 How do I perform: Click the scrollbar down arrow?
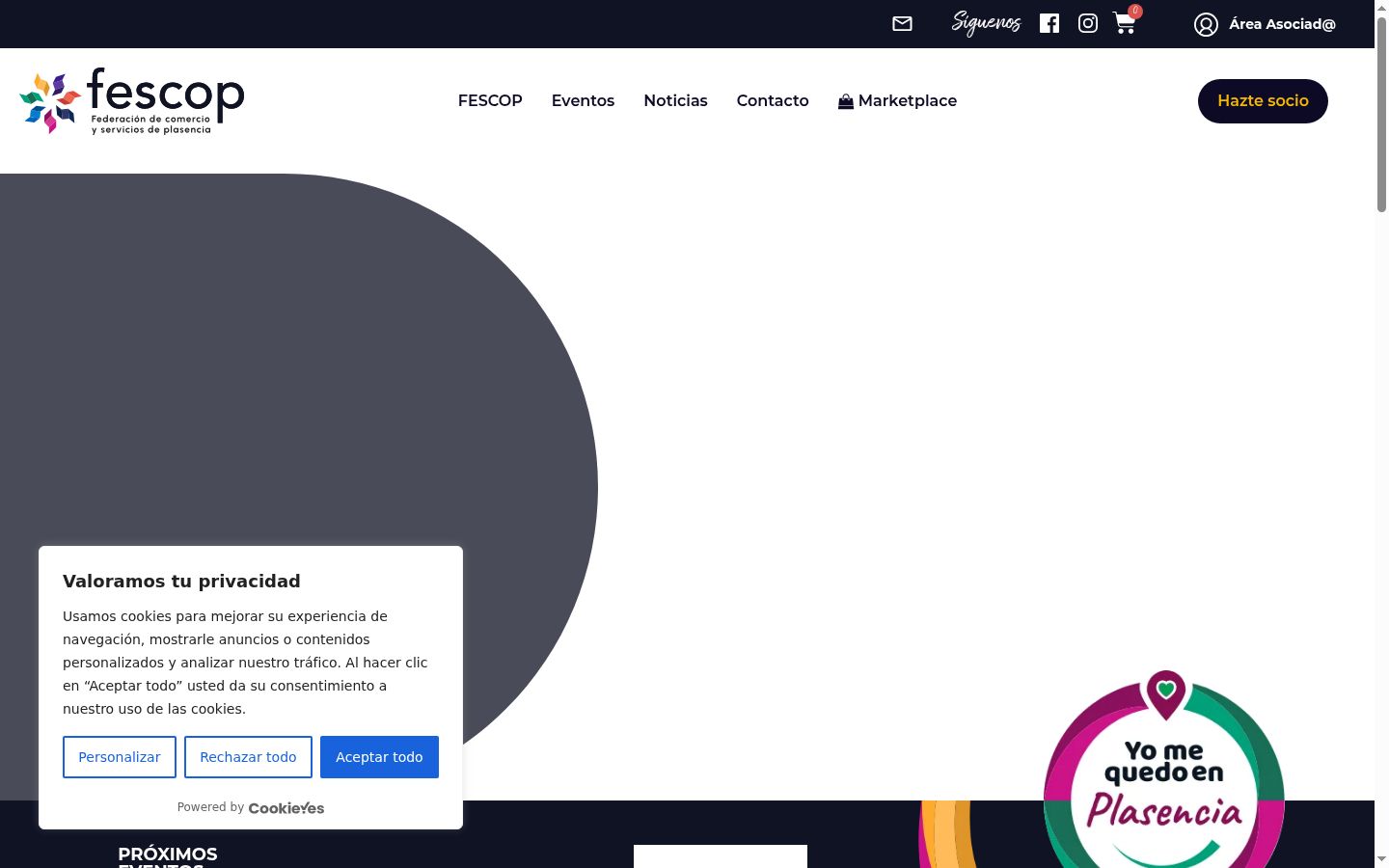click(x=1381, y=859)
